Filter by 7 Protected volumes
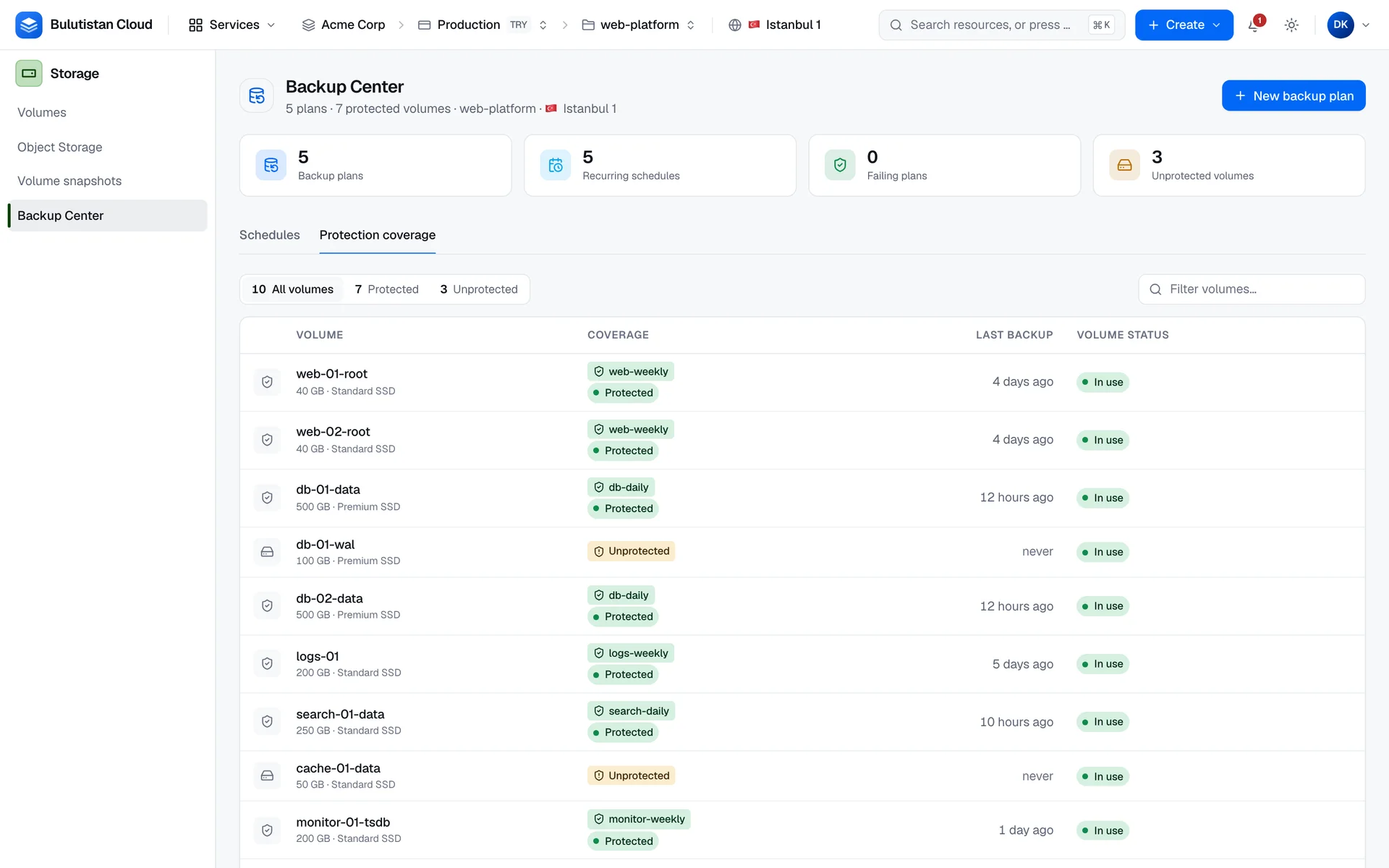 point(386,289)
